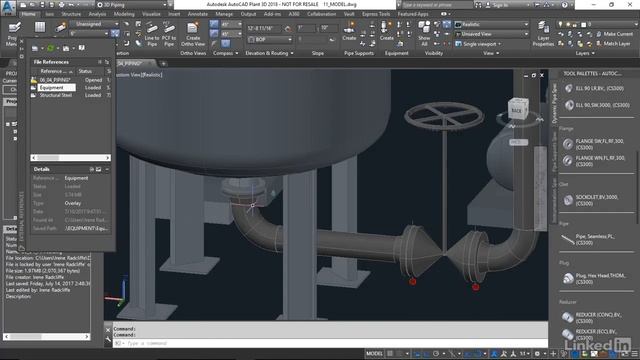
Task: Open the Manage ribbon tab
Action: click(x=224, y=14)
